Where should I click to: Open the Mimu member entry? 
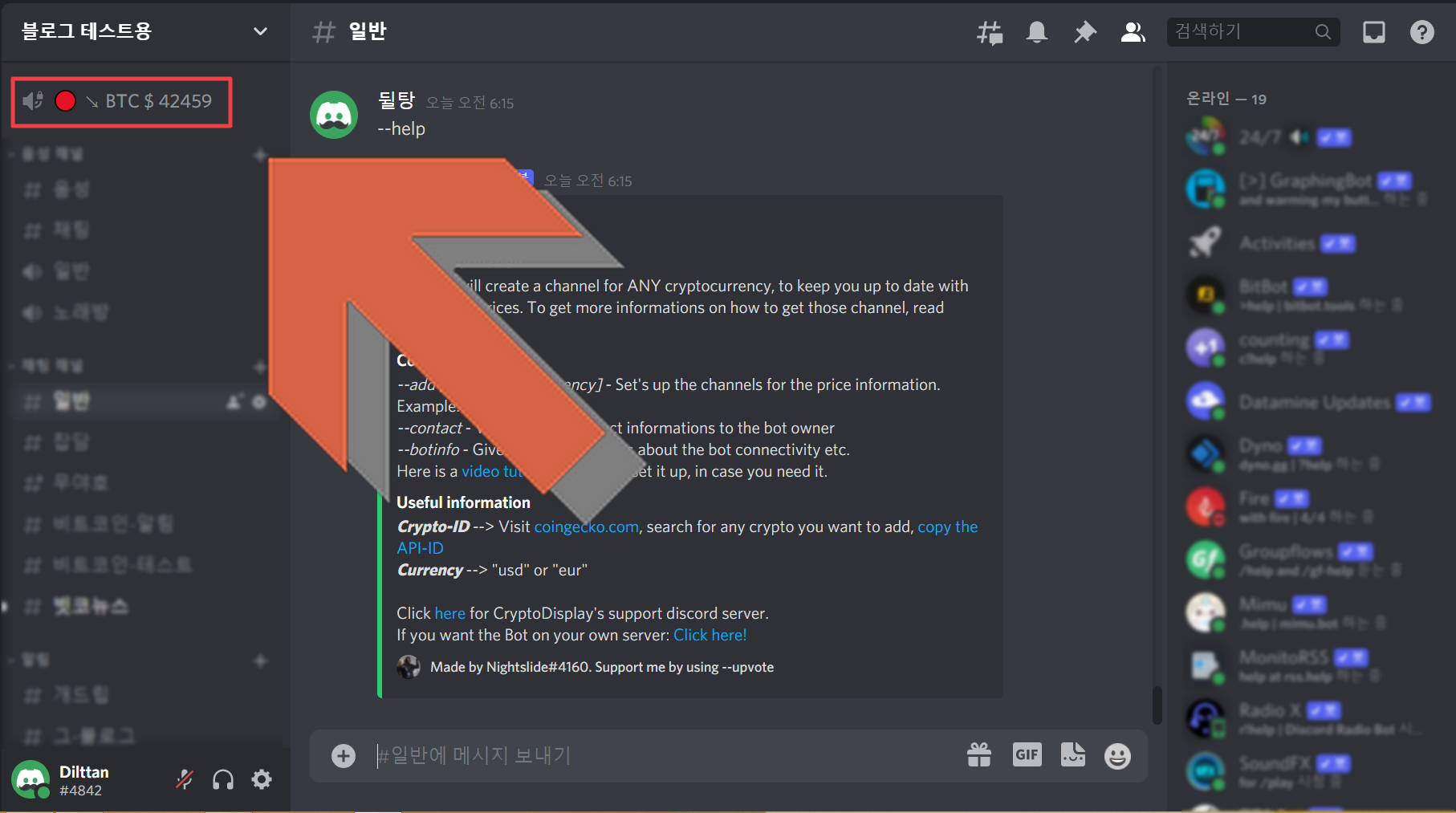coord(1307,612)
